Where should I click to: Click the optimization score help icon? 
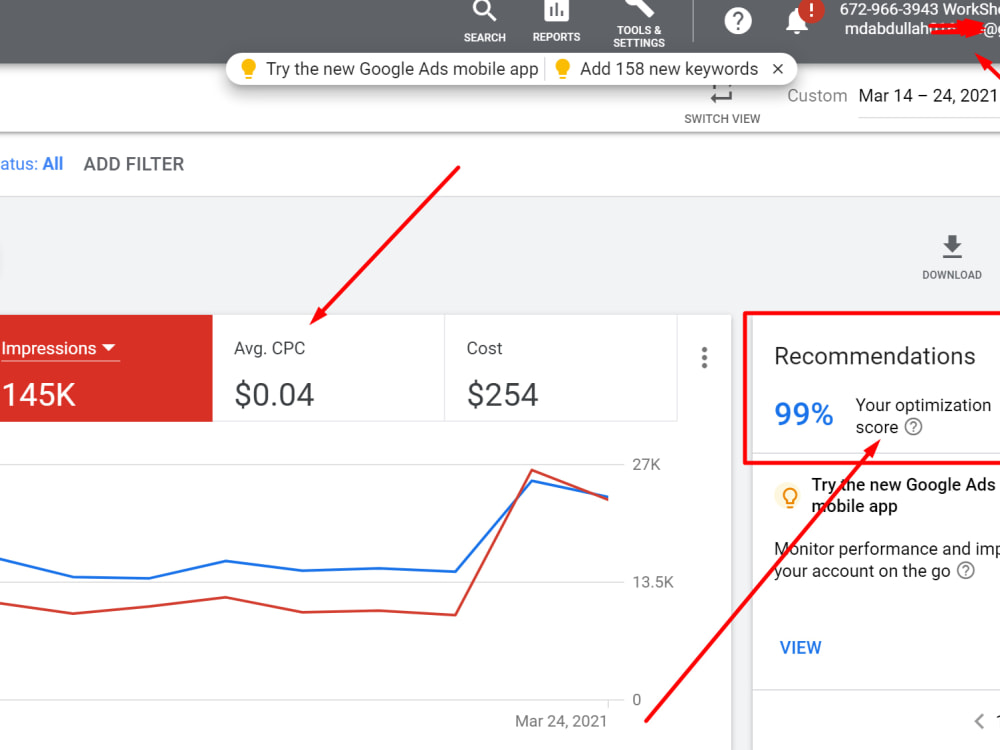point(913,427)
